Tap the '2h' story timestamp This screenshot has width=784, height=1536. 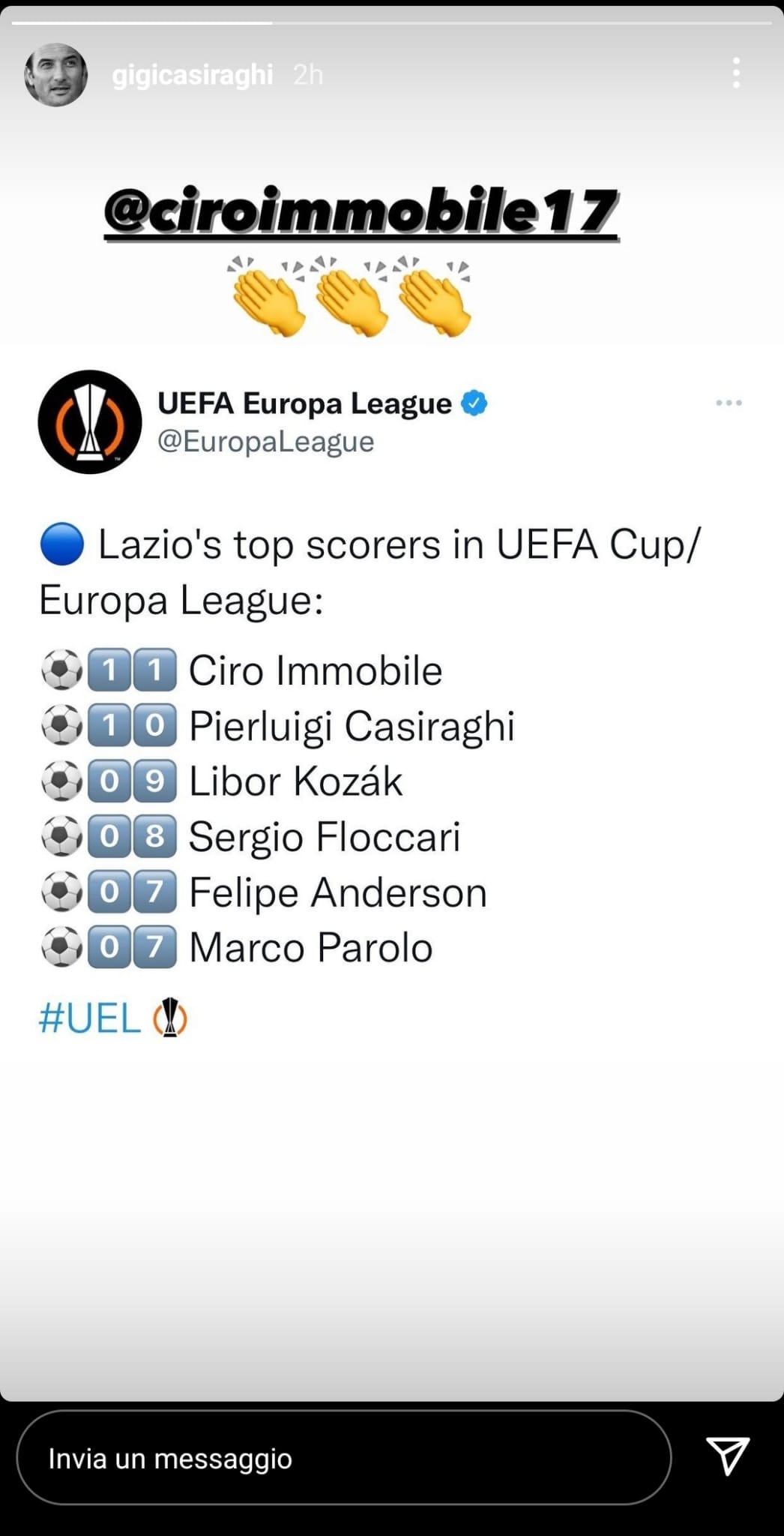308,75
